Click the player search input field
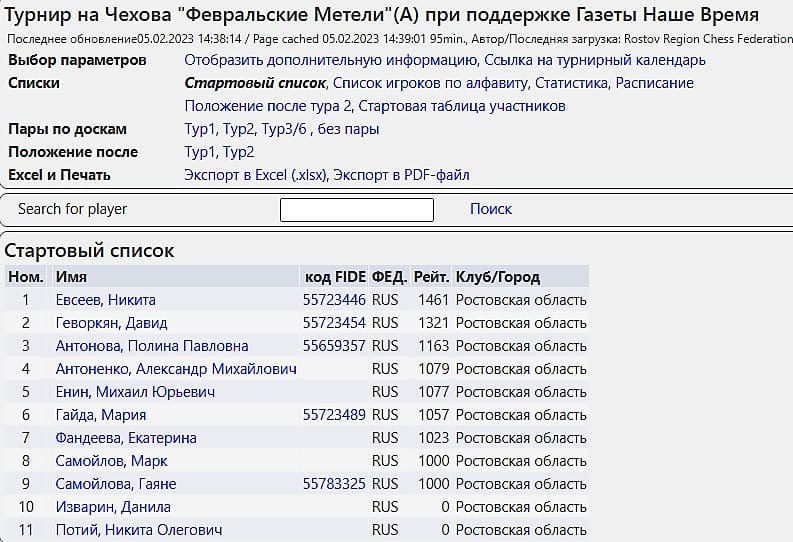 [x=357, y=209]
